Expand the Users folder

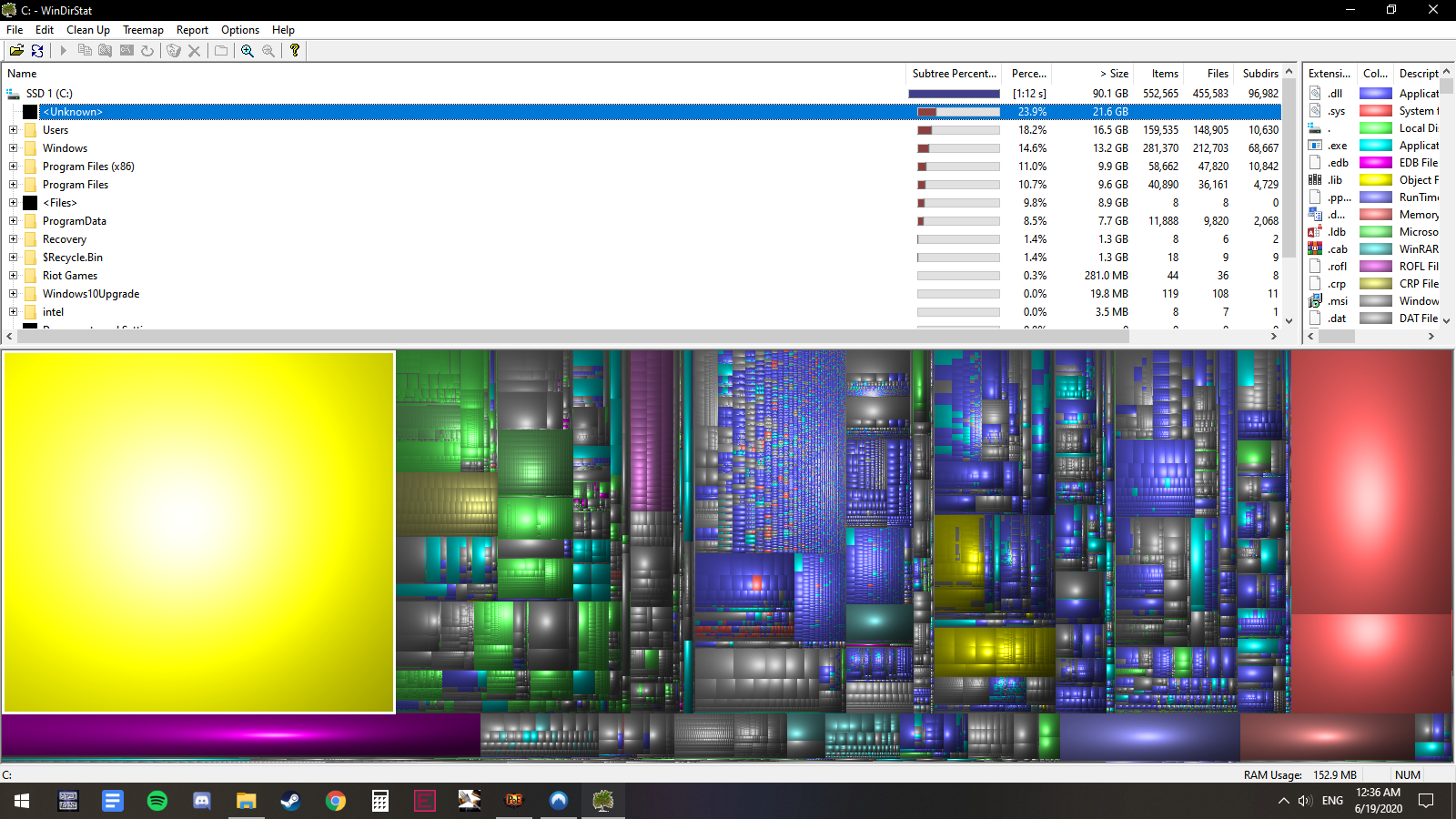pos(13,130)
